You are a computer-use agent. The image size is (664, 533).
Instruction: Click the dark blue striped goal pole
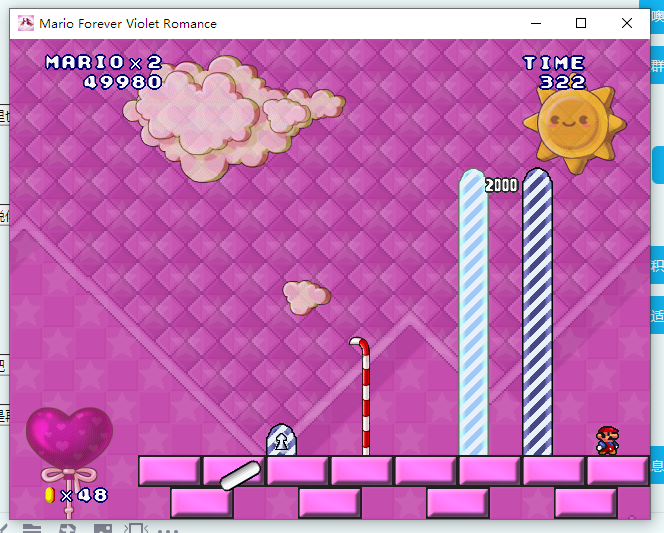(x=537, y=312)
